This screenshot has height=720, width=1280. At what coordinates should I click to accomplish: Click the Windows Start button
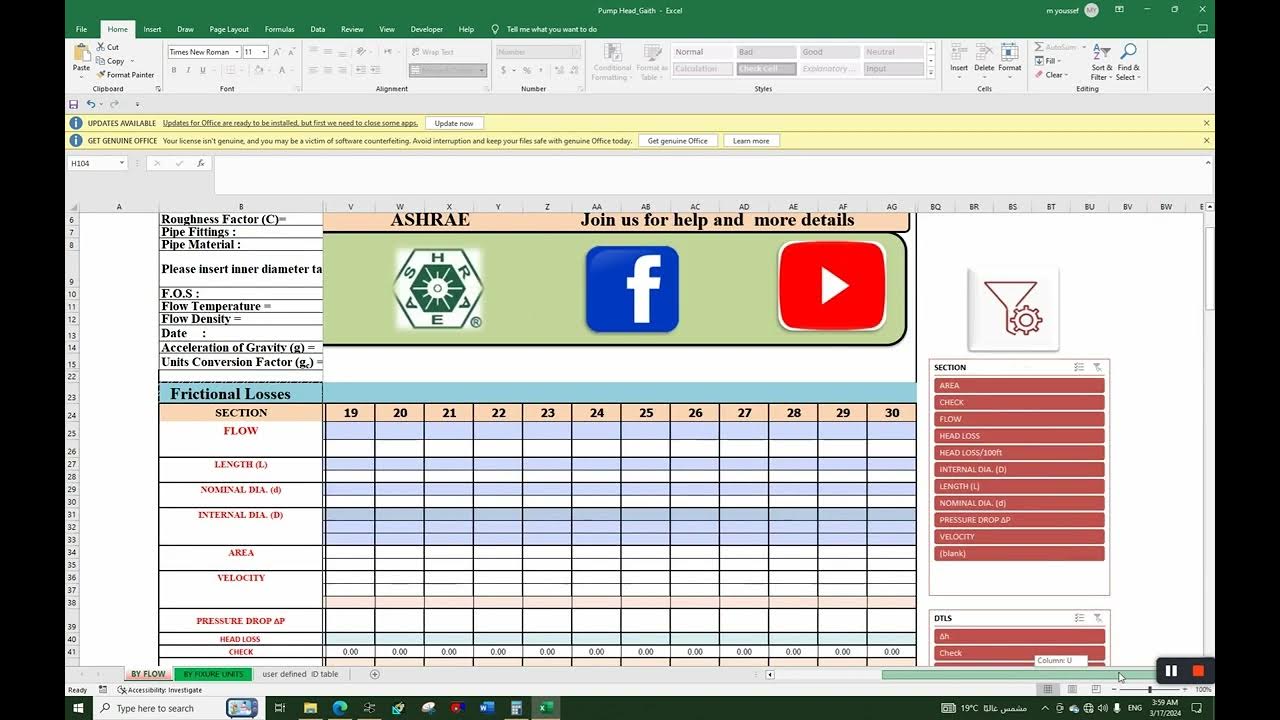coord(78,708)
